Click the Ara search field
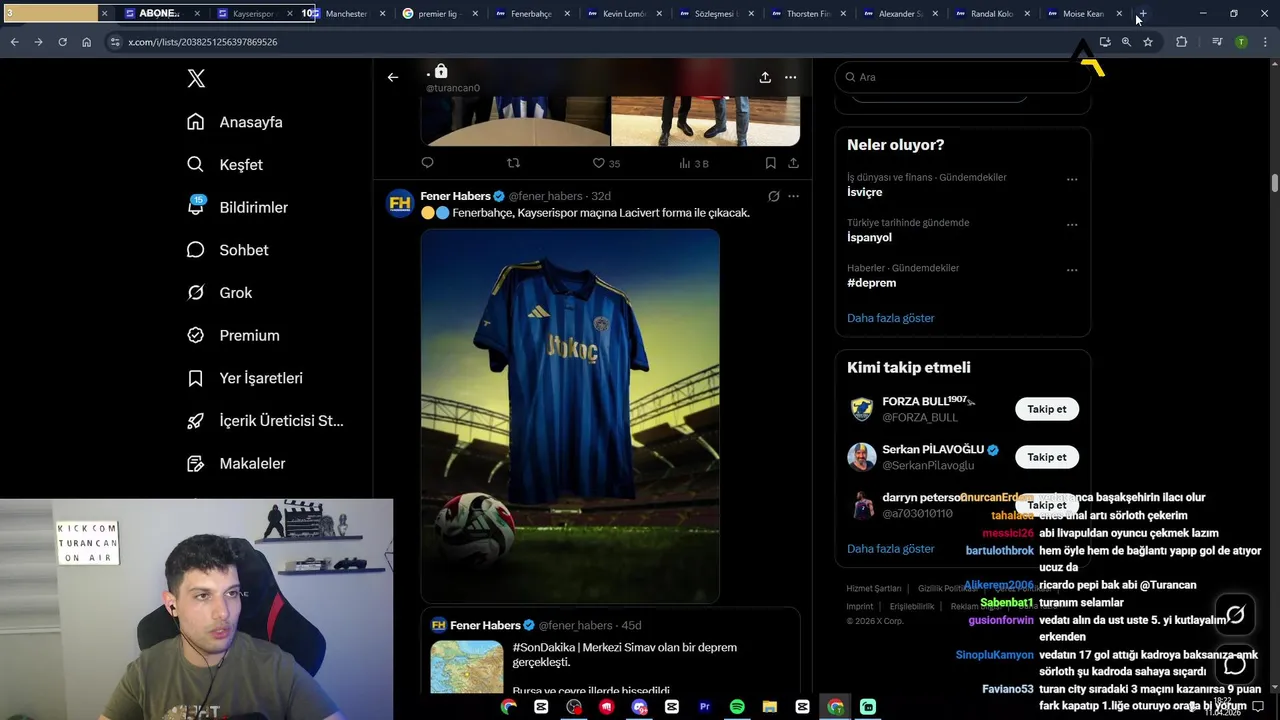Viewport: 1280px width, 720px height. click(x=962, y=77)
